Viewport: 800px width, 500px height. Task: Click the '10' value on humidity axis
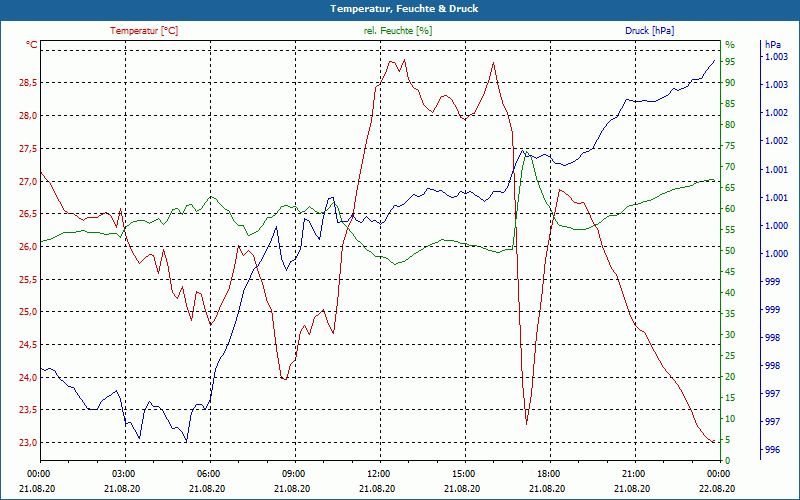click(x=730, y=419)
